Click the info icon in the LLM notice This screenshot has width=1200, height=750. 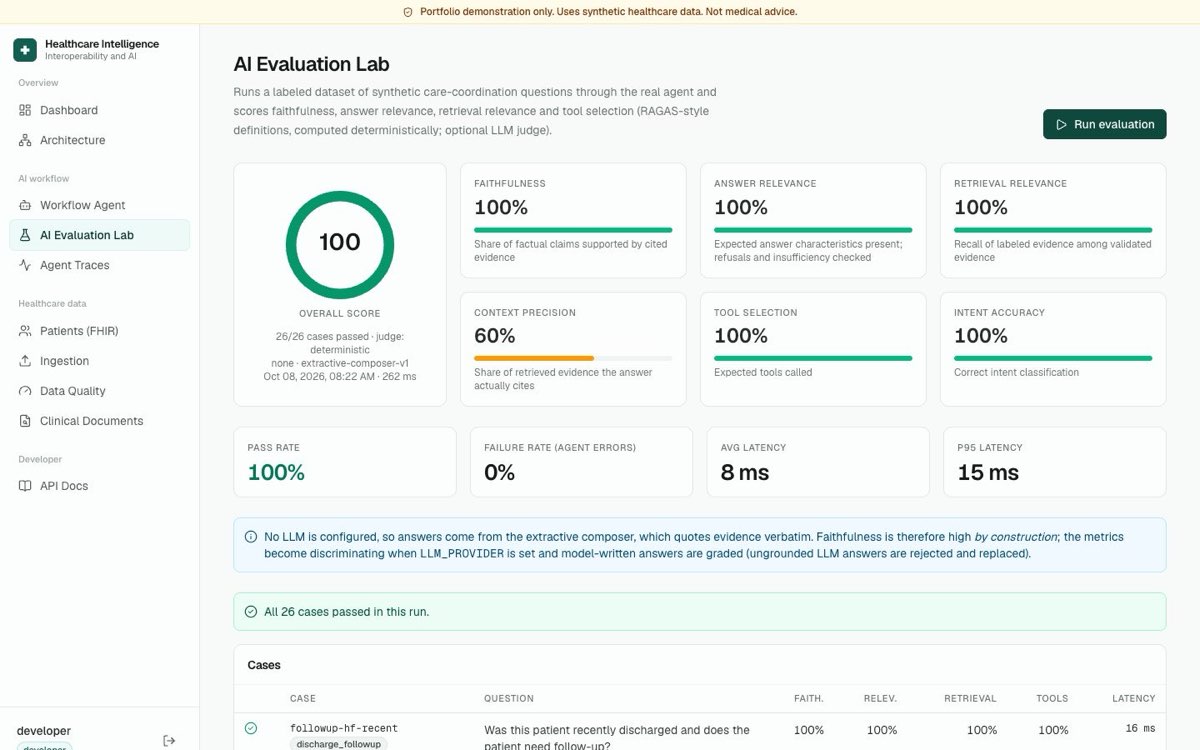click(x=251, y=537)
